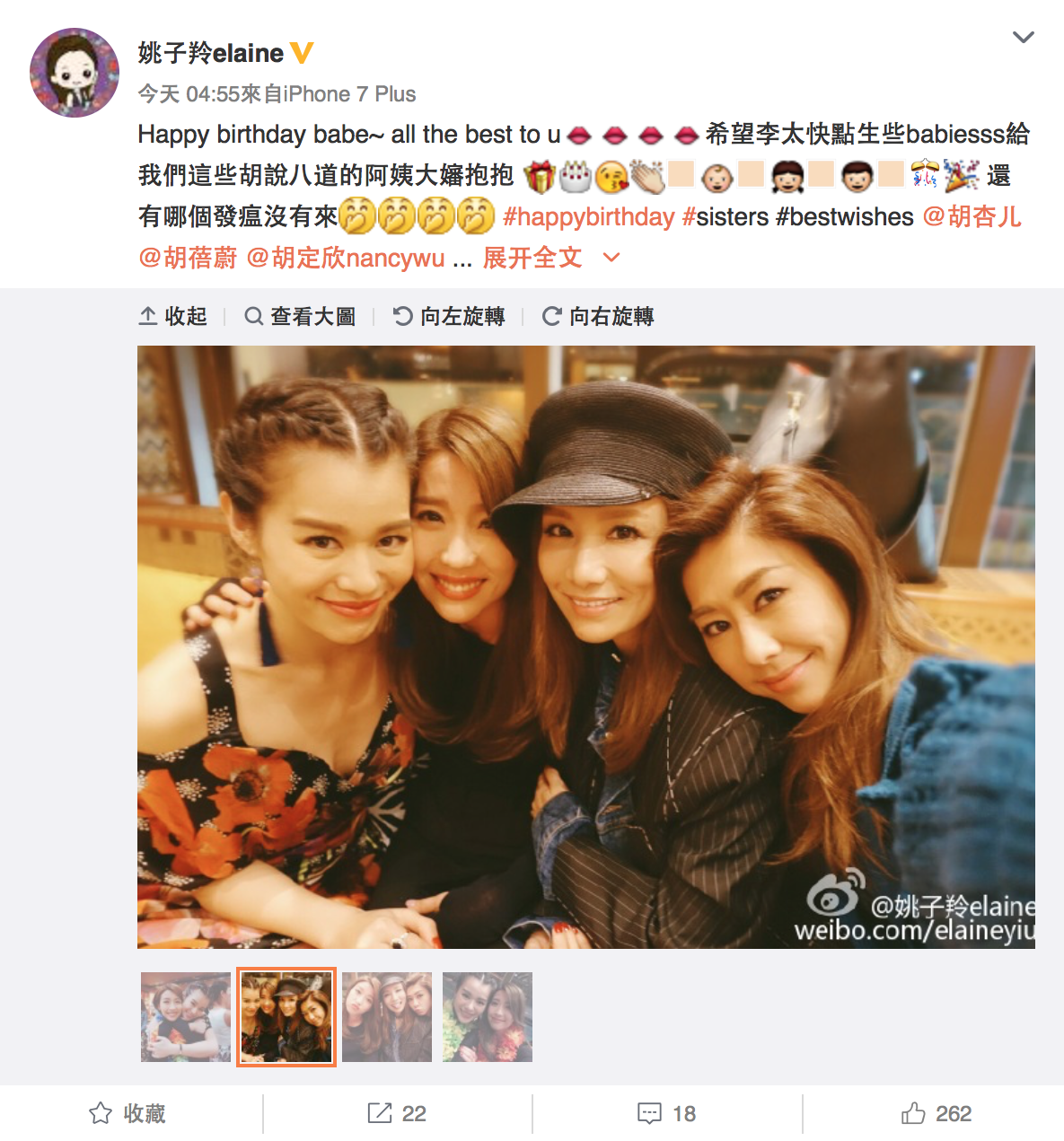Select the fourth photo thumbnail
The image size is (1064, 1141).
[x=488, y=1017]
